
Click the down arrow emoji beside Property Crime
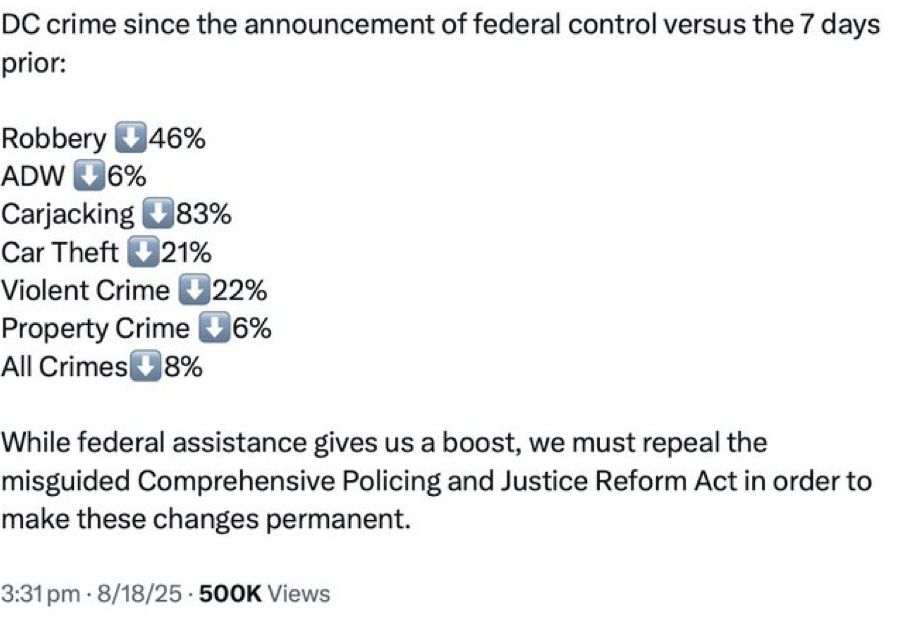pos(213,328)
